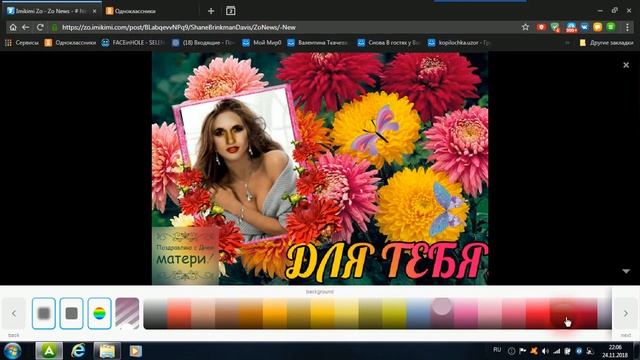Select the solid gray square background option

point(71,313)
